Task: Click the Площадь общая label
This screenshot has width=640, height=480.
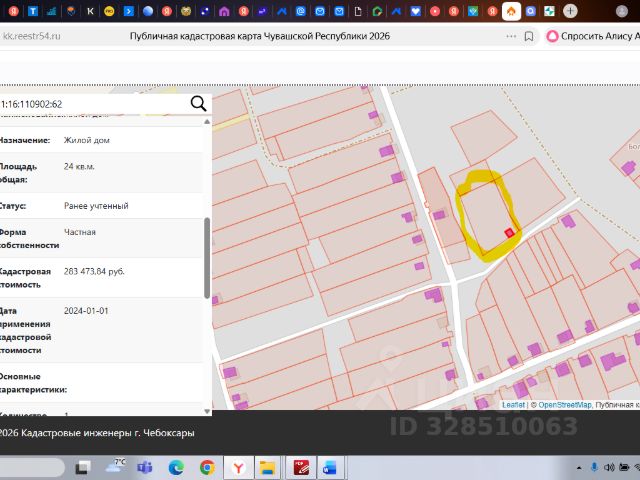Action: 19,173
